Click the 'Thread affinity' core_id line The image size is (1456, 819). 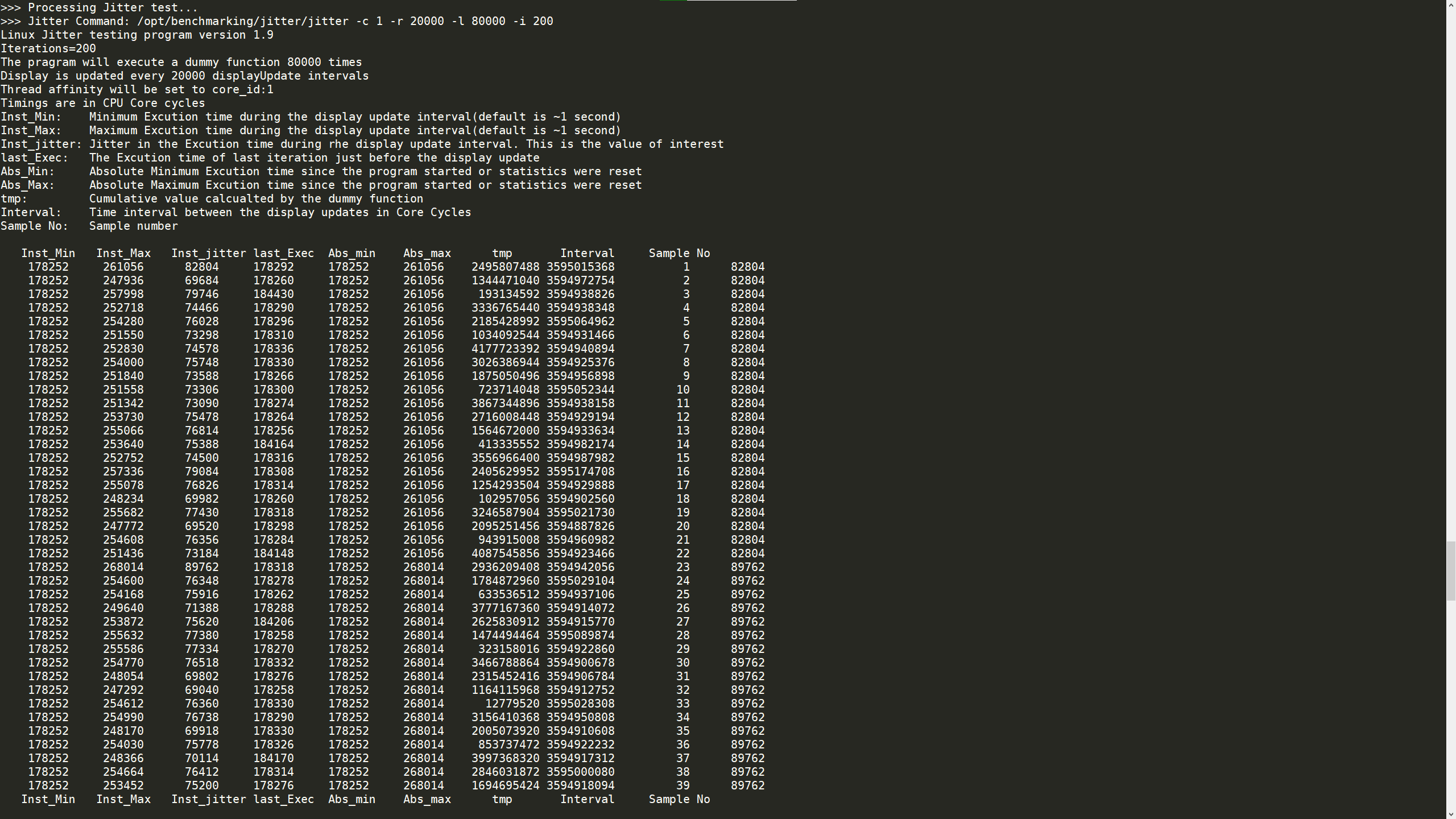coord(136,89)
